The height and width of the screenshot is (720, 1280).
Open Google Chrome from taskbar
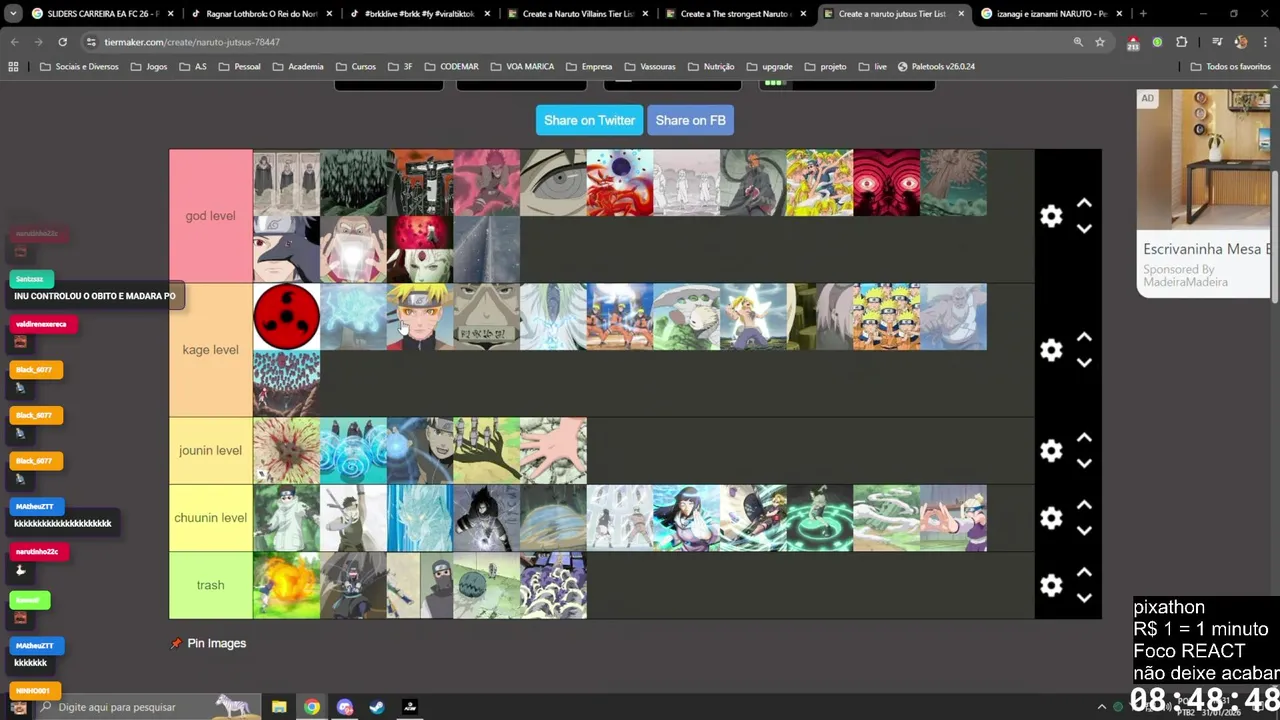point(312,707)
